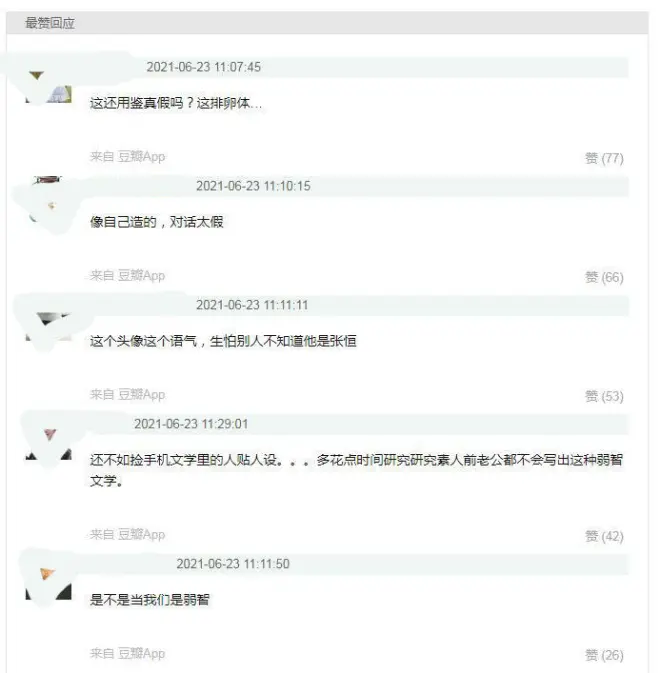This screenshot has height=673, width=660.
Task: Click 来自 豆瓣App under the 弱智文学 comment
Action: click(127, 534)
